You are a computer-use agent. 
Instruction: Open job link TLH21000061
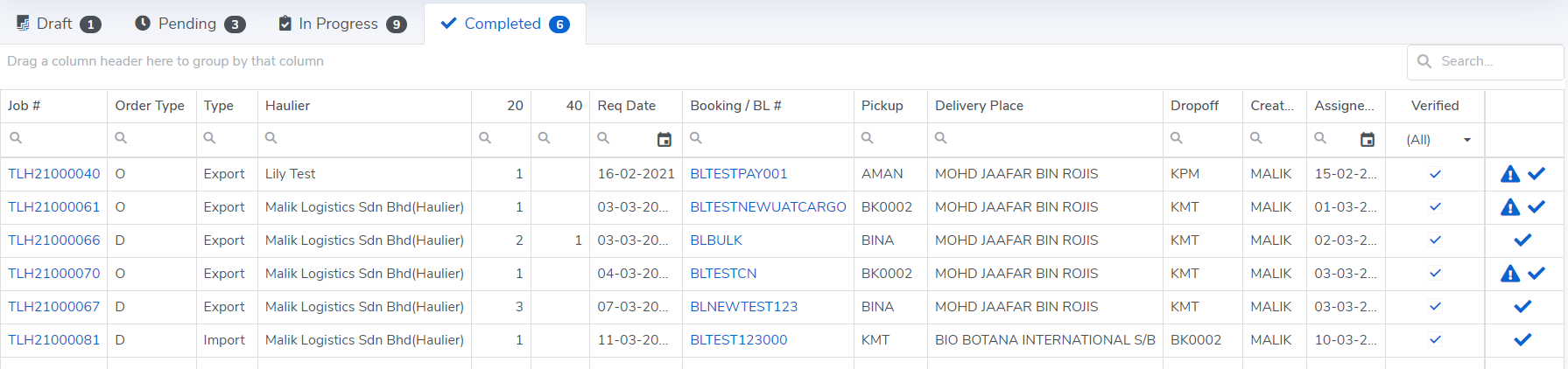54,207
